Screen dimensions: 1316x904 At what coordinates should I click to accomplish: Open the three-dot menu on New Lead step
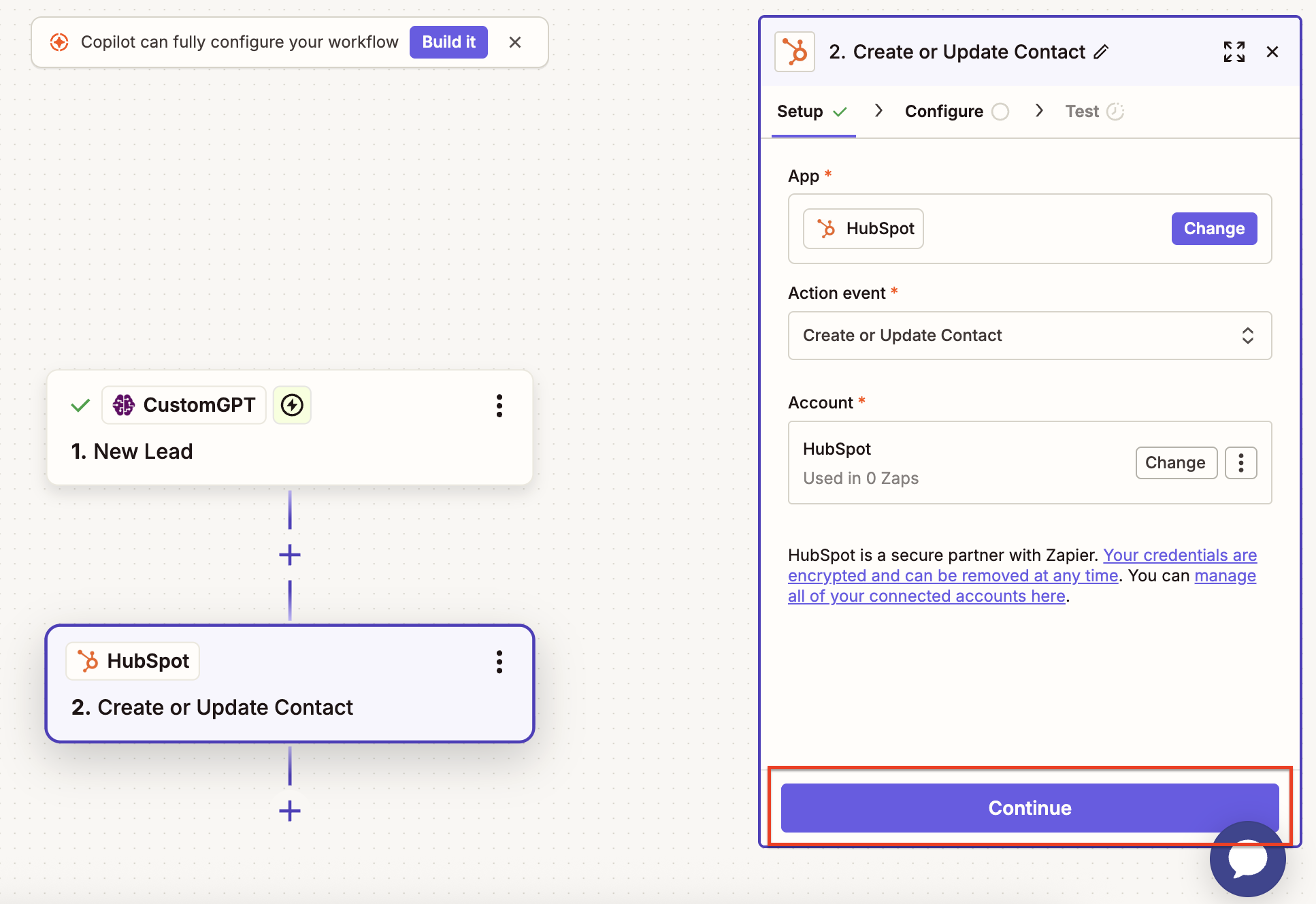[499, 406]
